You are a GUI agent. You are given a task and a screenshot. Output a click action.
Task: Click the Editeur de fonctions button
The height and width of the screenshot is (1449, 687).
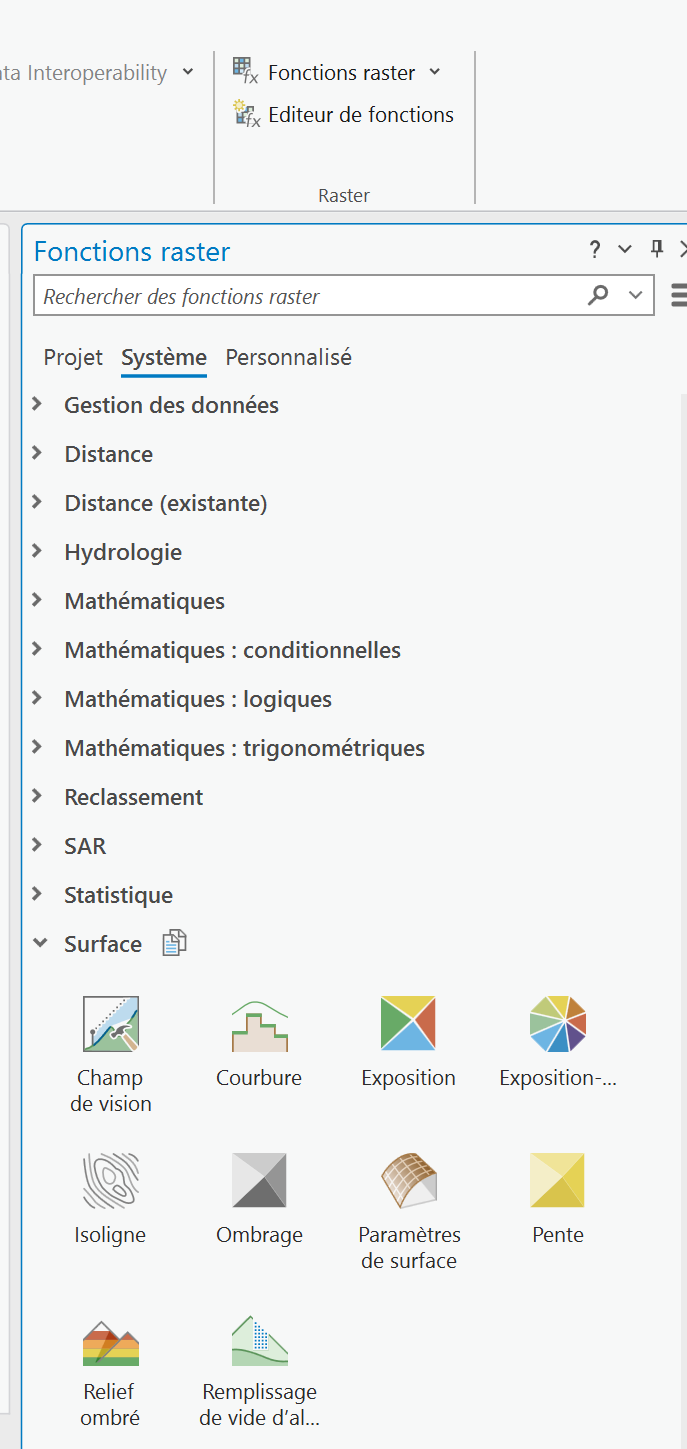click(x=344, y=115)
